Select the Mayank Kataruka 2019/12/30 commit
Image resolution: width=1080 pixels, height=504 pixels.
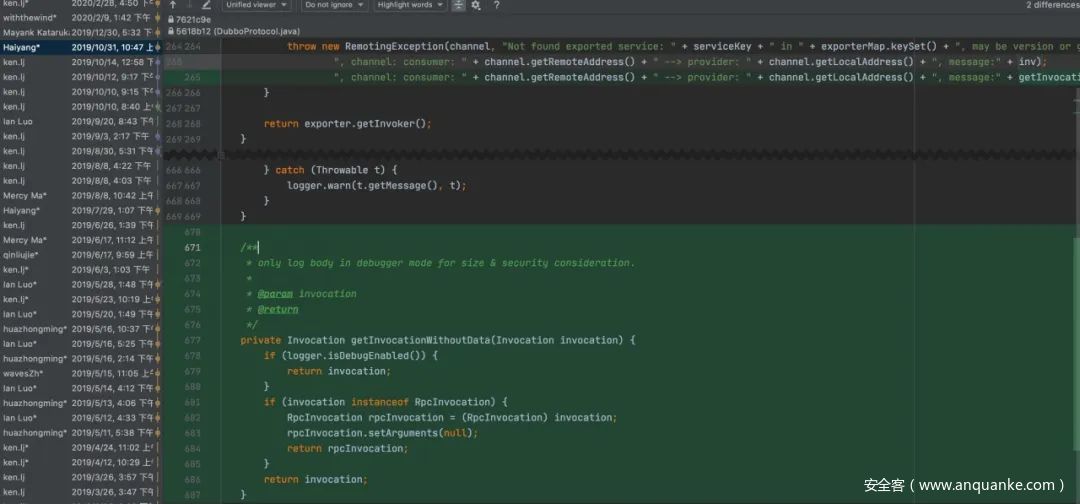click(78, 32)
